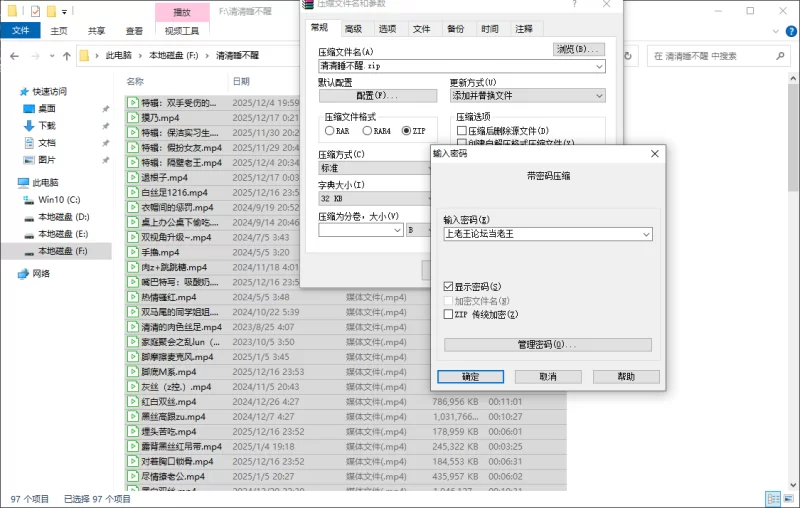Switch to 高级 tab in archive dialog
The image size is (800, 508).
click(x=353, y=29)
